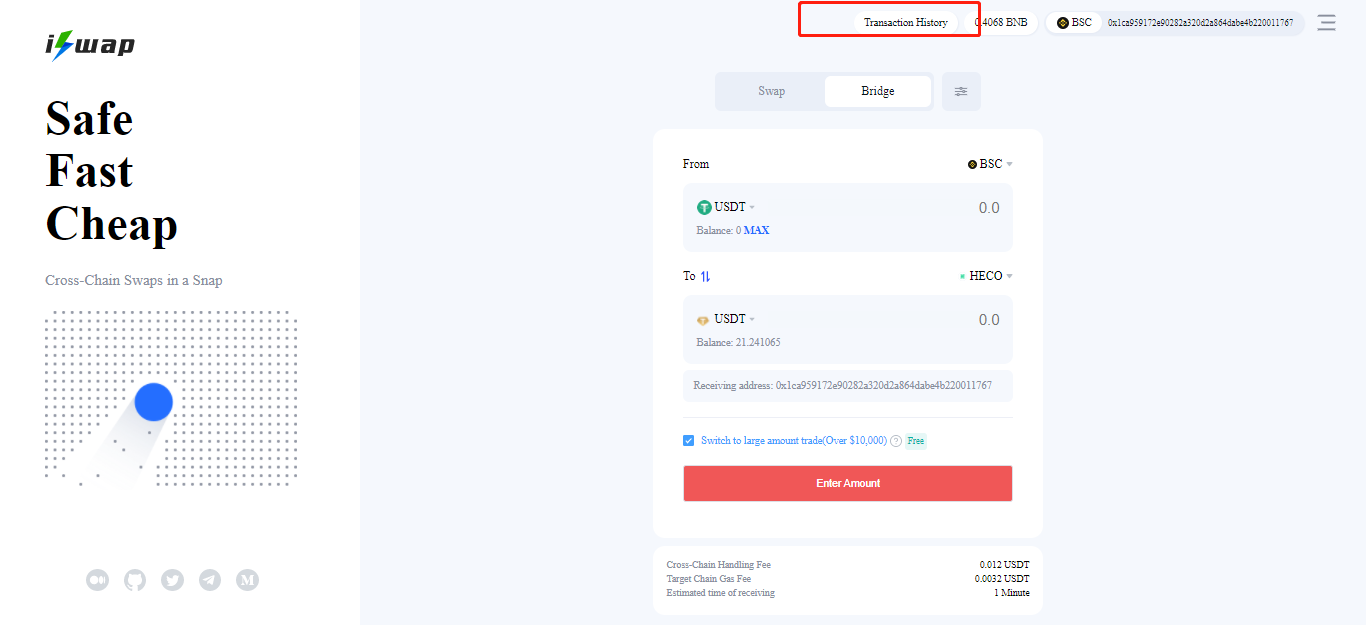Click the Receiving address field
This screenshot has width=1366, height=625.
coord(848,386)
